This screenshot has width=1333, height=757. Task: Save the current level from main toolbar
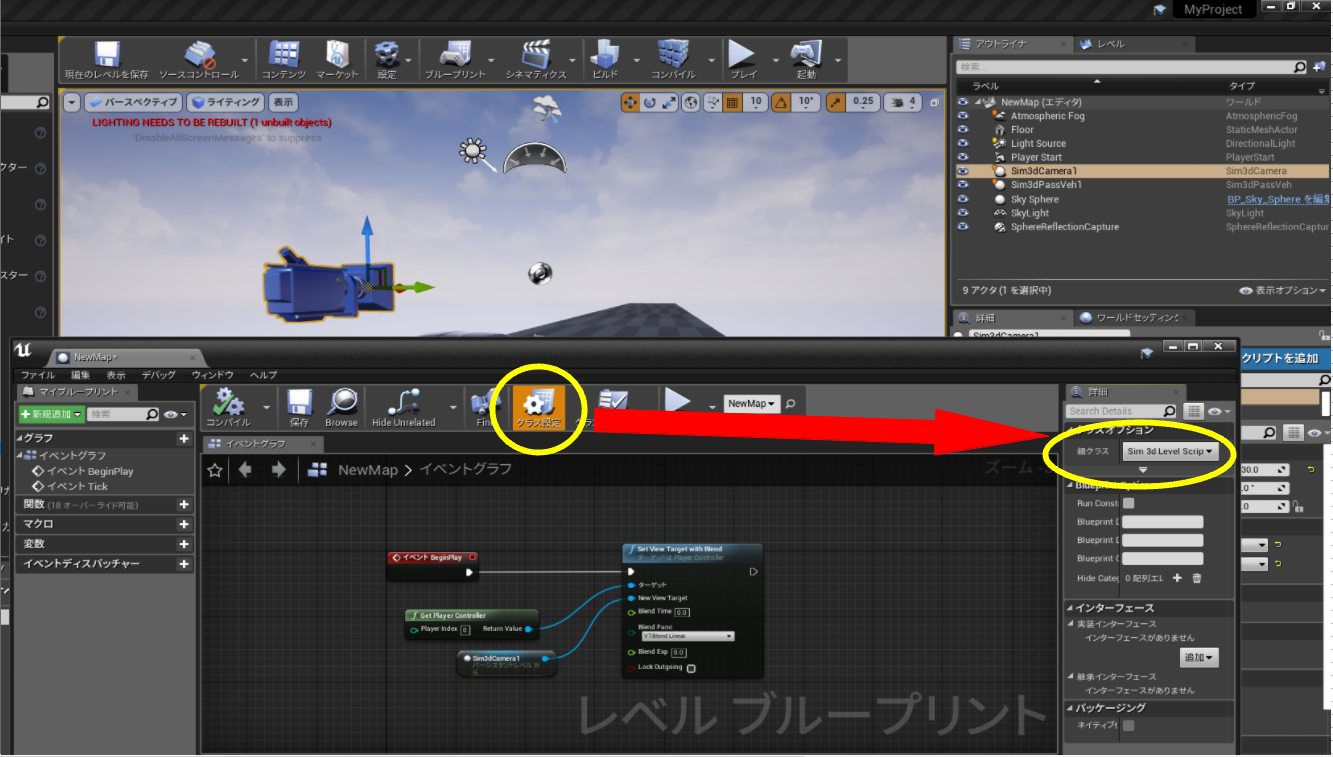coord(106,60)
